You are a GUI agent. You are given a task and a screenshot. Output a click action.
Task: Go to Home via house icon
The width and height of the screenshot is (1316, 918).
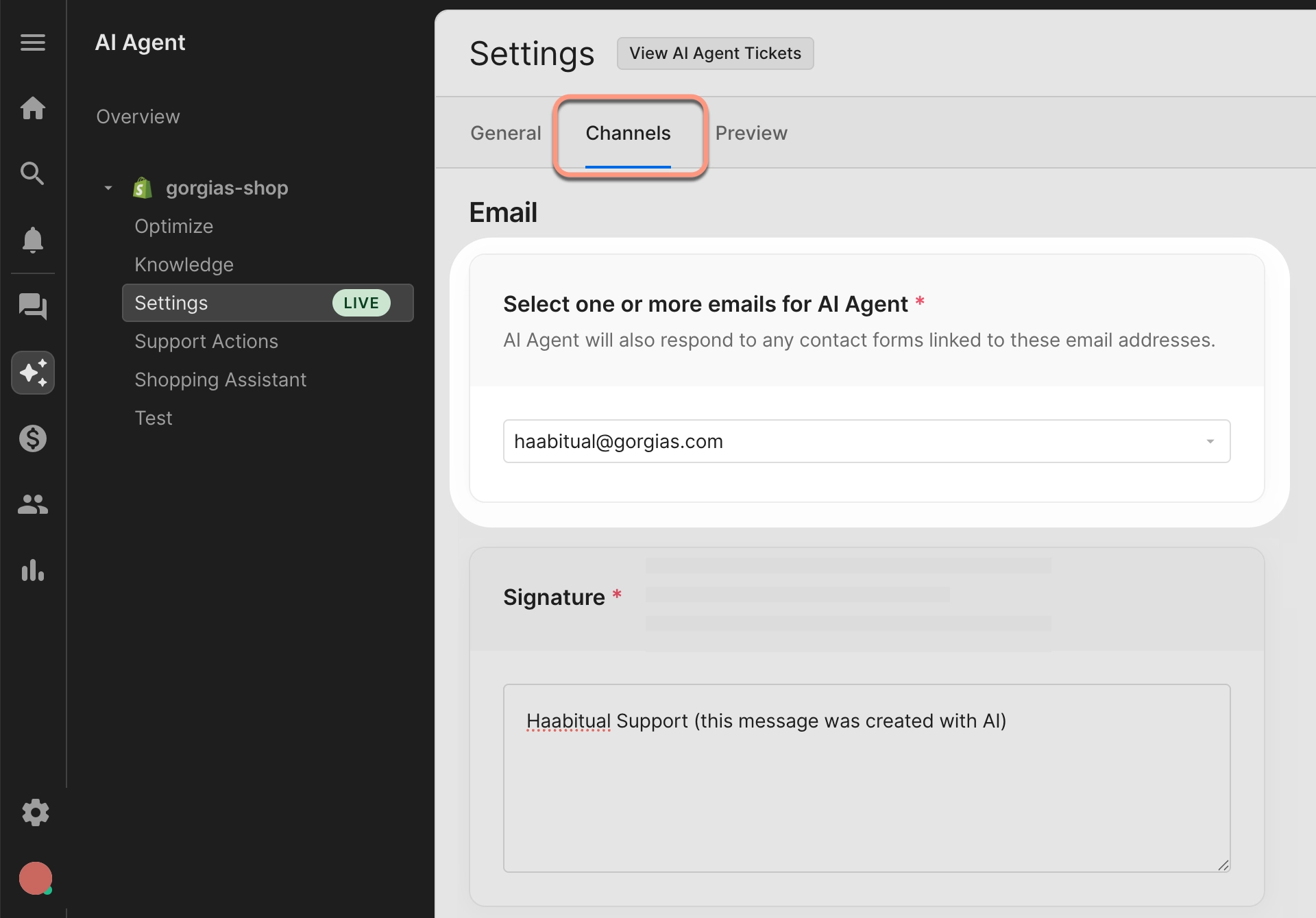33,108
